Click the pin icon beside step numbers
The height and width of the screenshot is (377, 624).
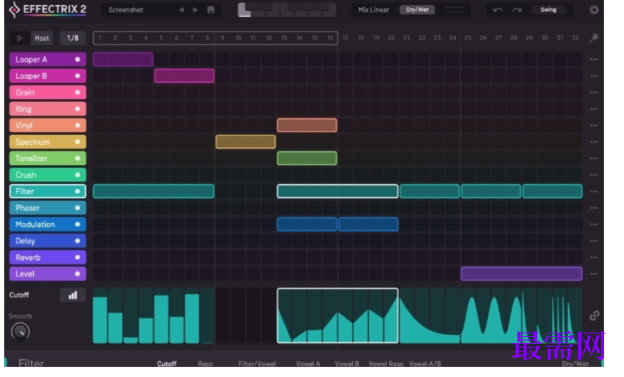point(594,38)
